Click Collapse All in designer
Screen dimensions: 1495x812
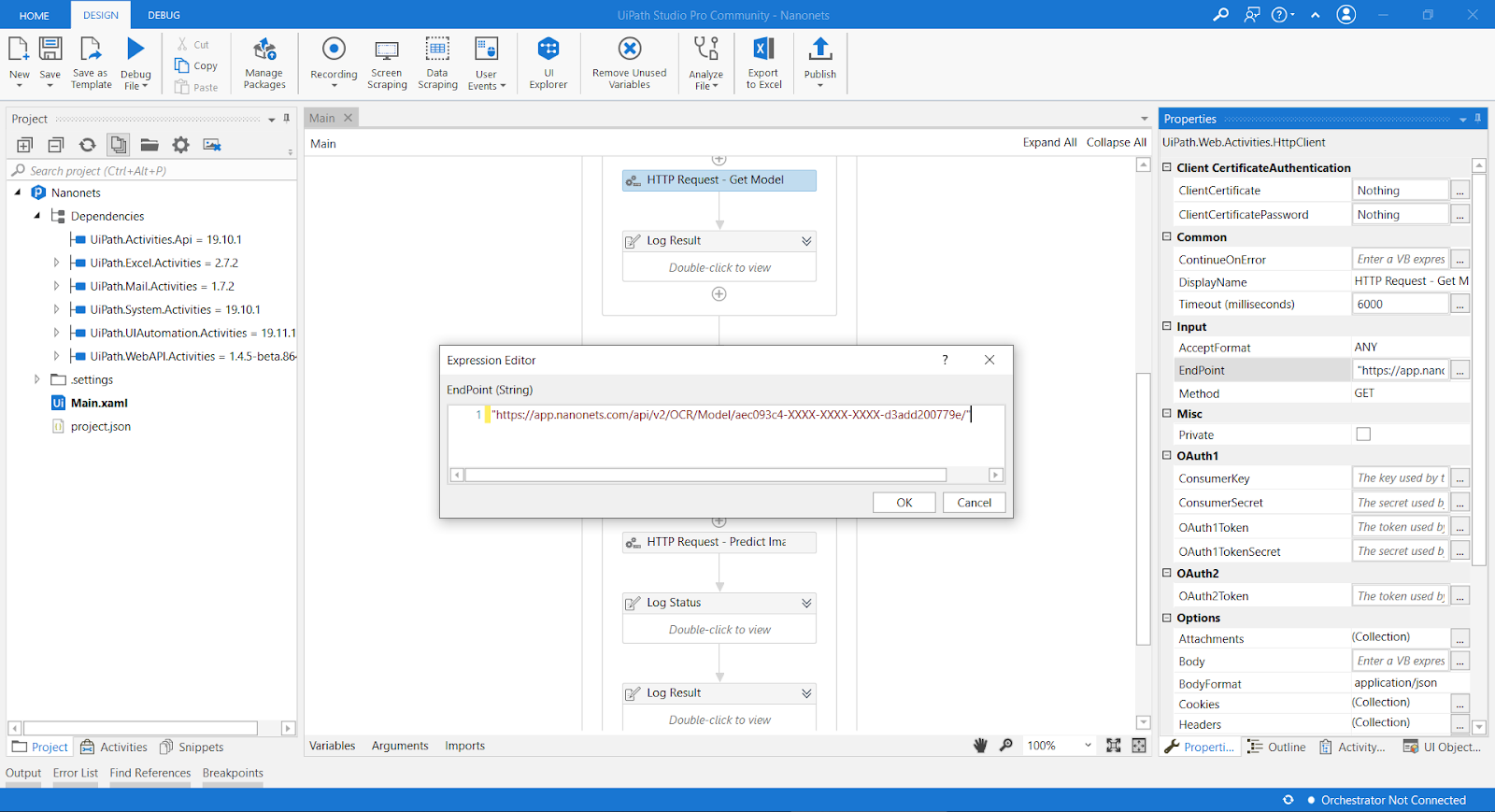point(1117,143)
